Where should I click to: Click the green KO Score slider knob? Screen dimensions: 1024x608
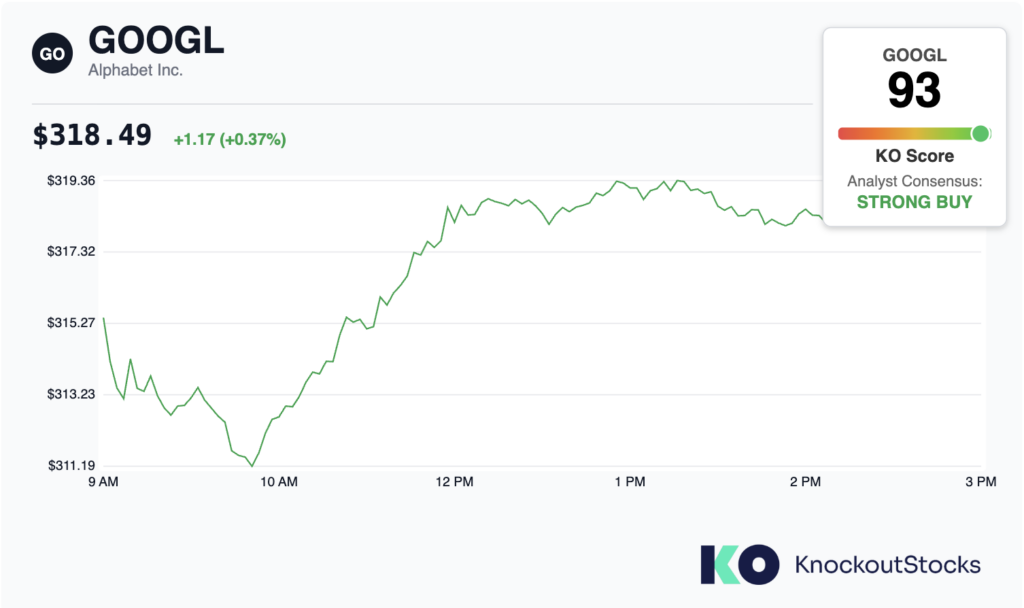coord(980,134)
